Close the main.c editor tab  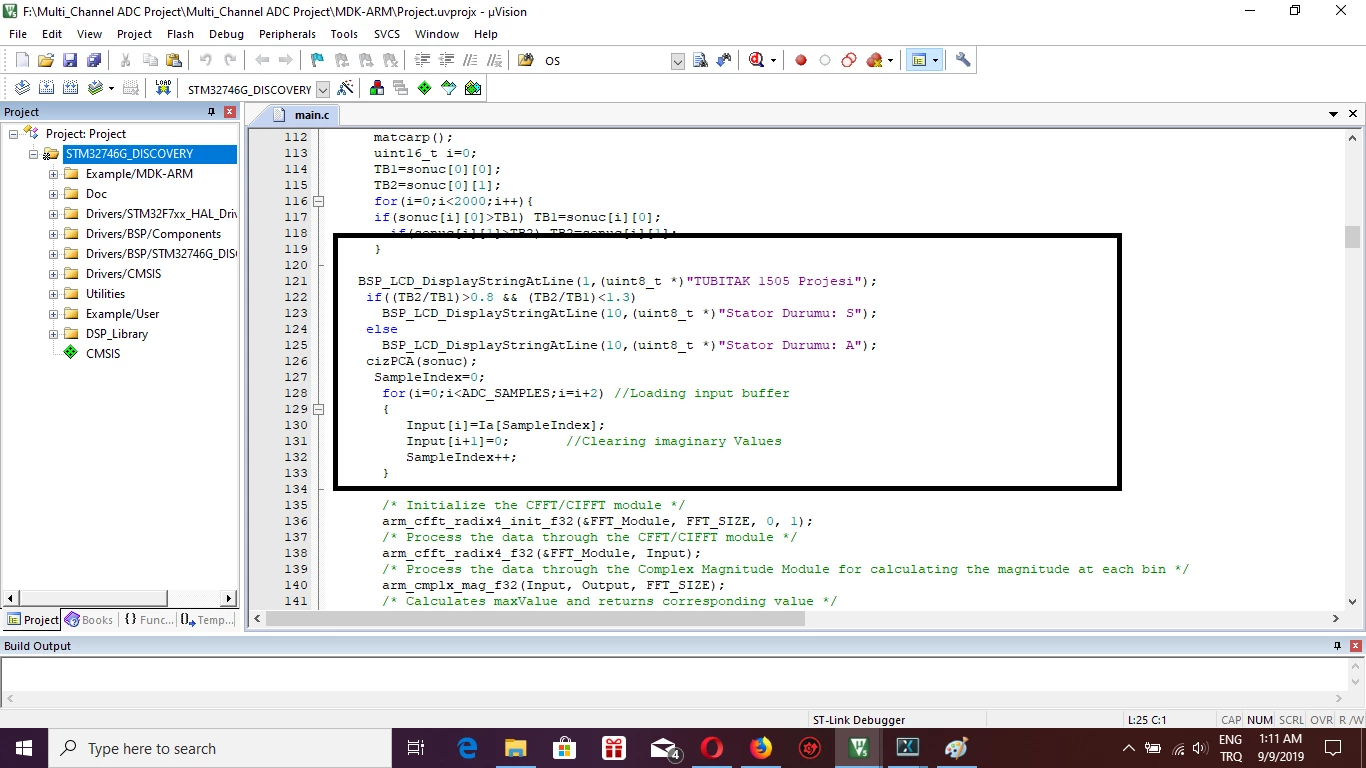coord(1352,115)
